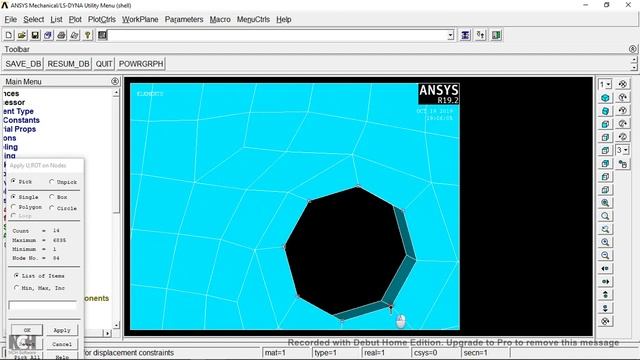The image size is (640, 360).
Task: Open the WorkPlane menu
Action: (140, 19)
